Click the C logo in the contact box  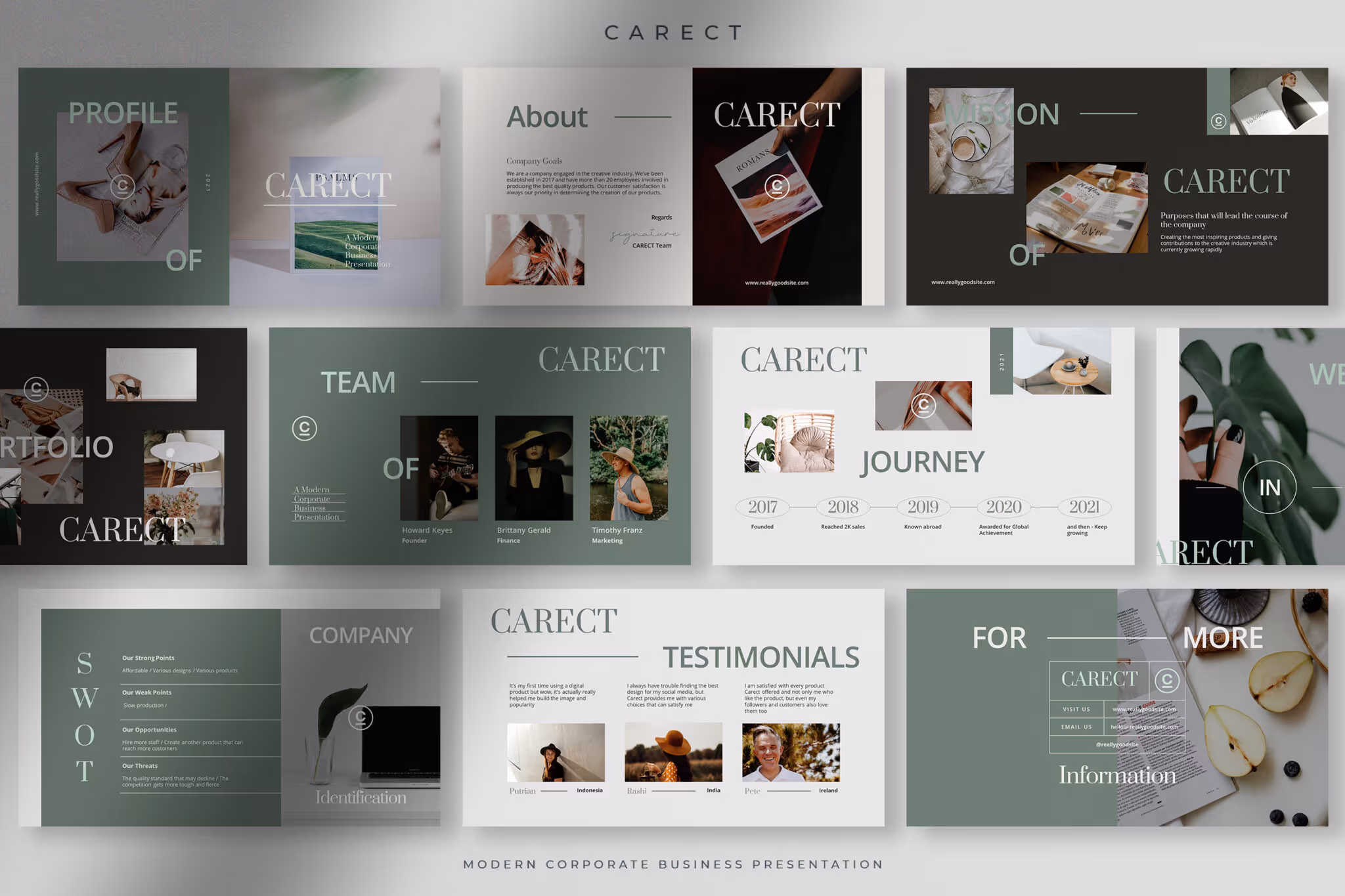tap(1166, 680)
